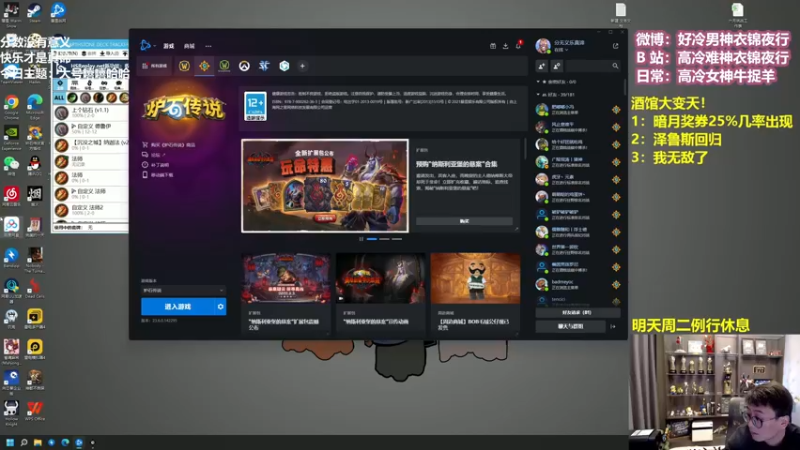800x450 pixels.
Task: Click the friend requests button under friends list
Action: 578,312
